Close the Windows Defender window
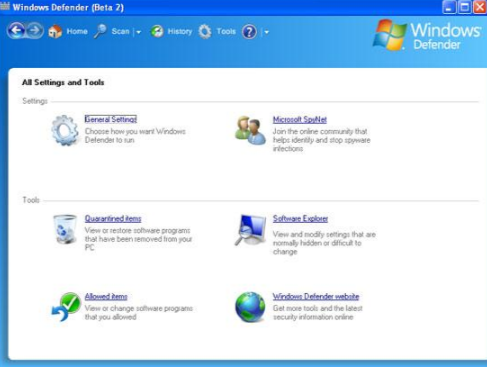Viewport: 487px width, 367px height. pyautogui.click(x=480, y=7)
